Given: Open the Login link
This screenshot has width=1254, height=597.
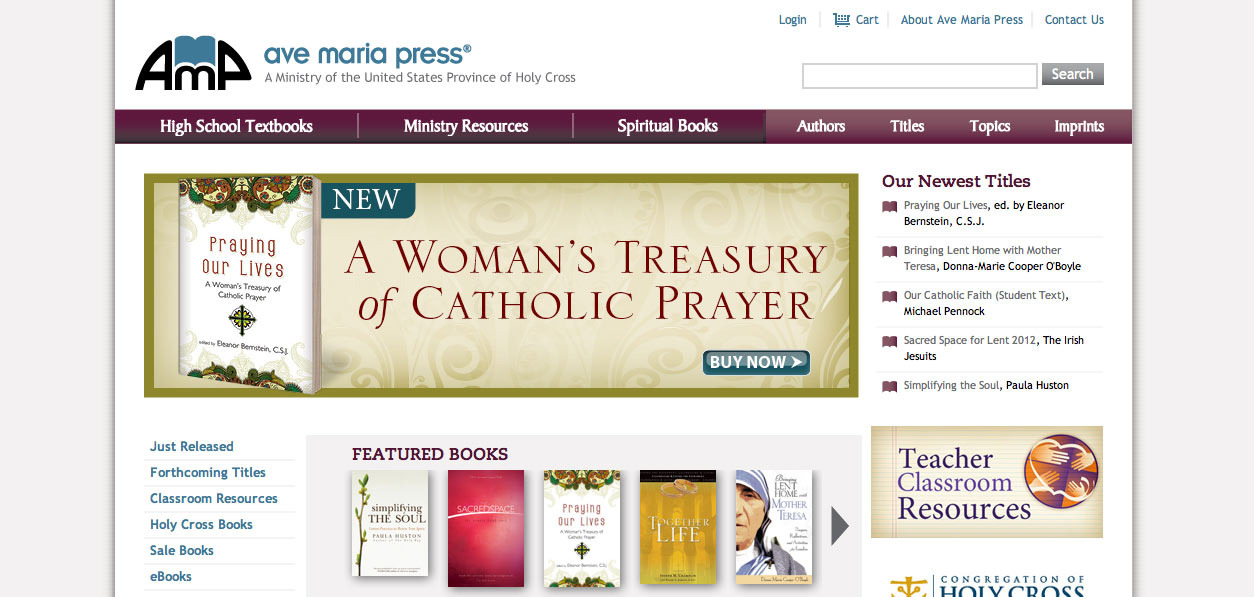Looking at the screenshot, I should [x=793, y=20].
